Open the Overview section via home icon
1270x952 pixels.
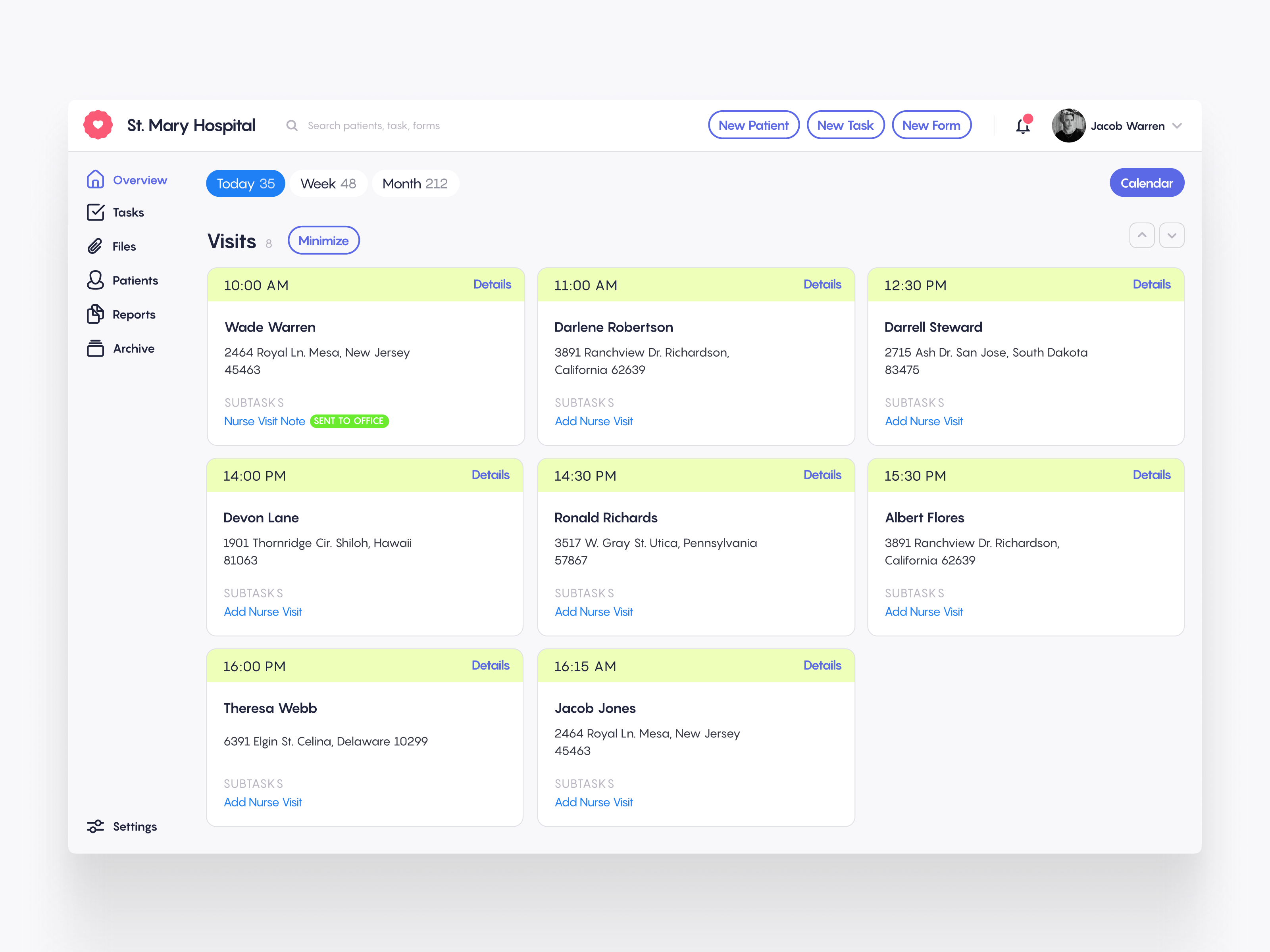[95, 180]
